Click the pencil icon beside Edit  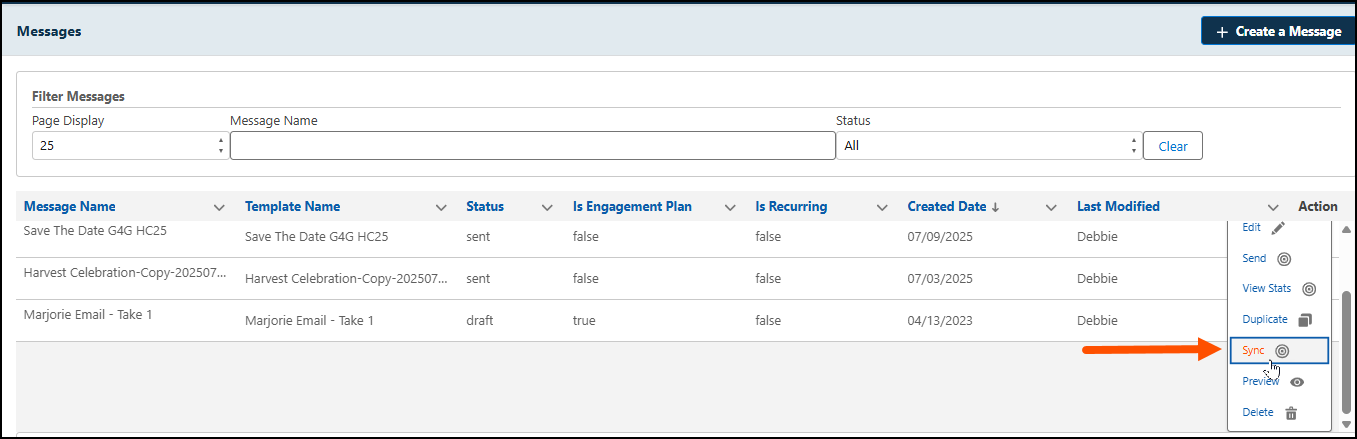(x=1278, y=228)
